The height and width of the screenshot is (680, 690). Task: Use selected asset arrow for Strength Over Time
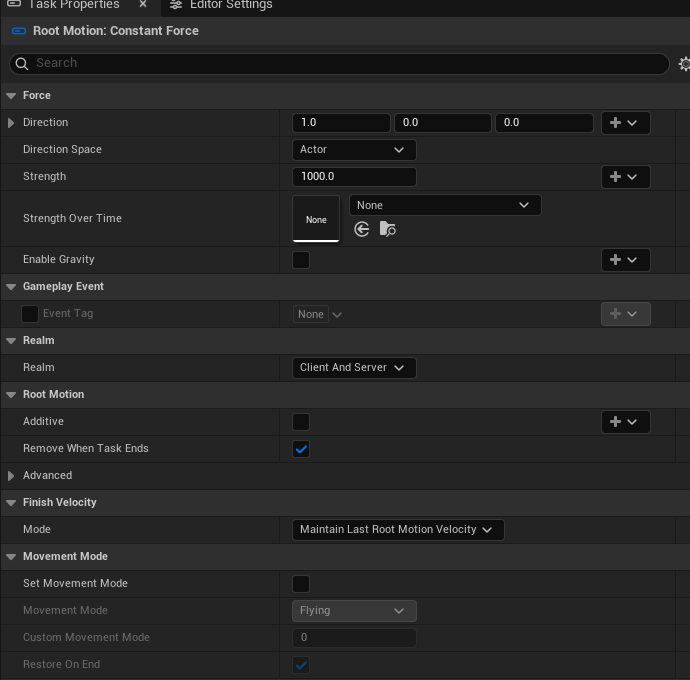362,229
